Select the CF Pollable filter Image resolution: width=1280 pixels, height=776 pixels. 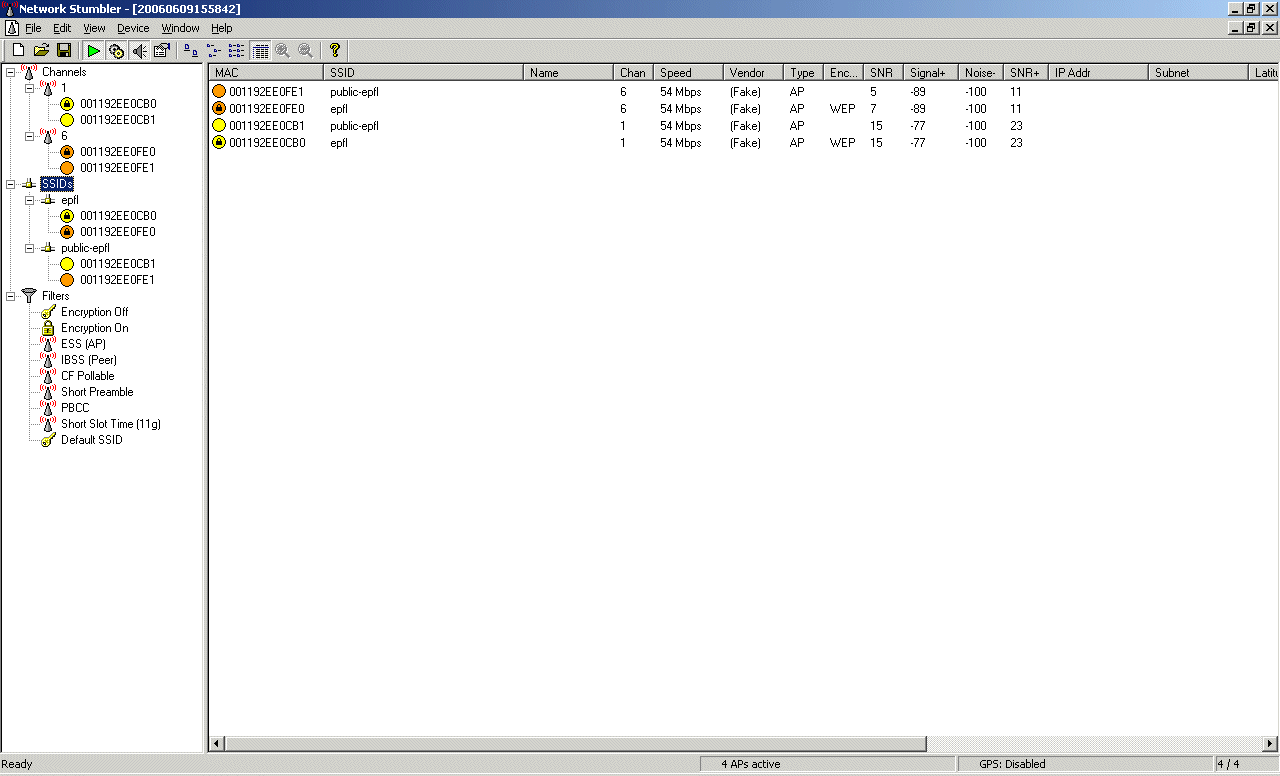click(x=87, y=376)
